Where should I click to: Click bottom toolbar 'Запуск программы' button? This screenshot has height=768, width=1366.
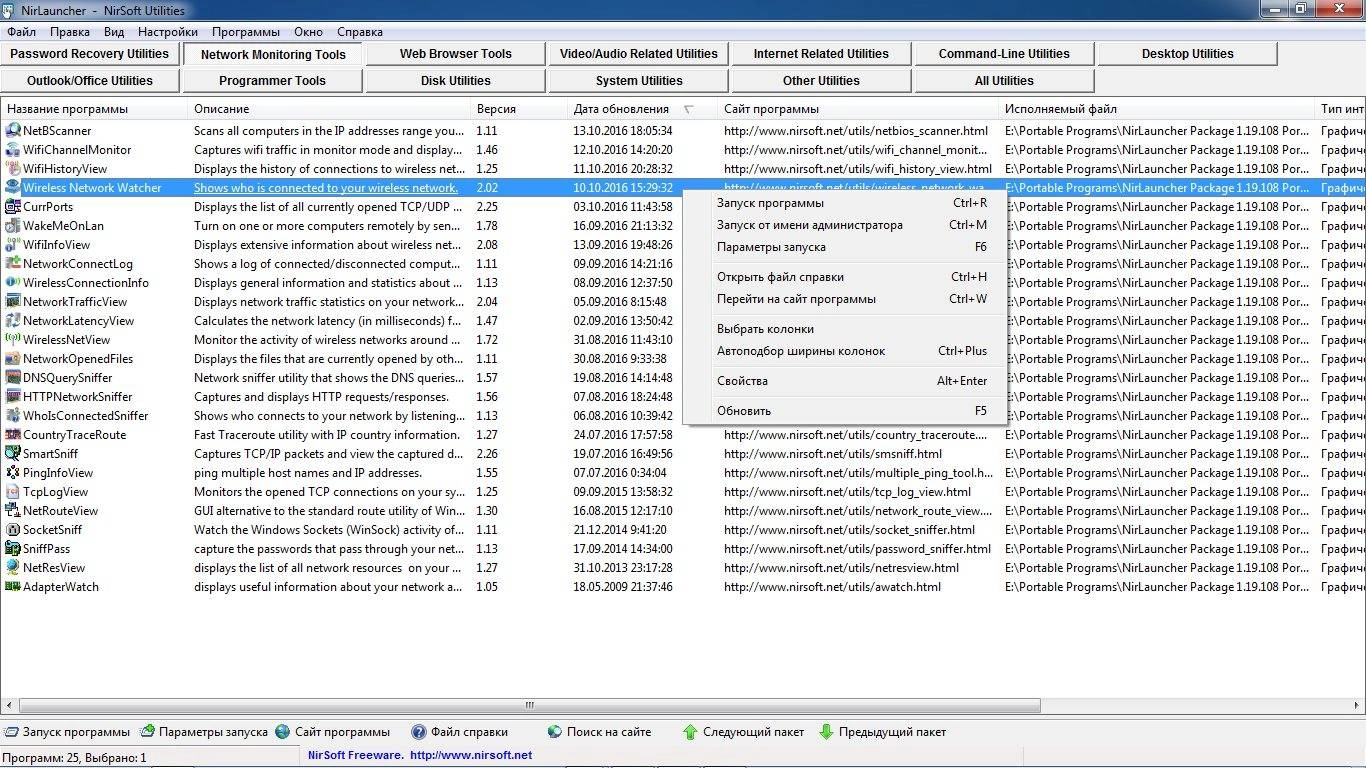coord(68,732)
